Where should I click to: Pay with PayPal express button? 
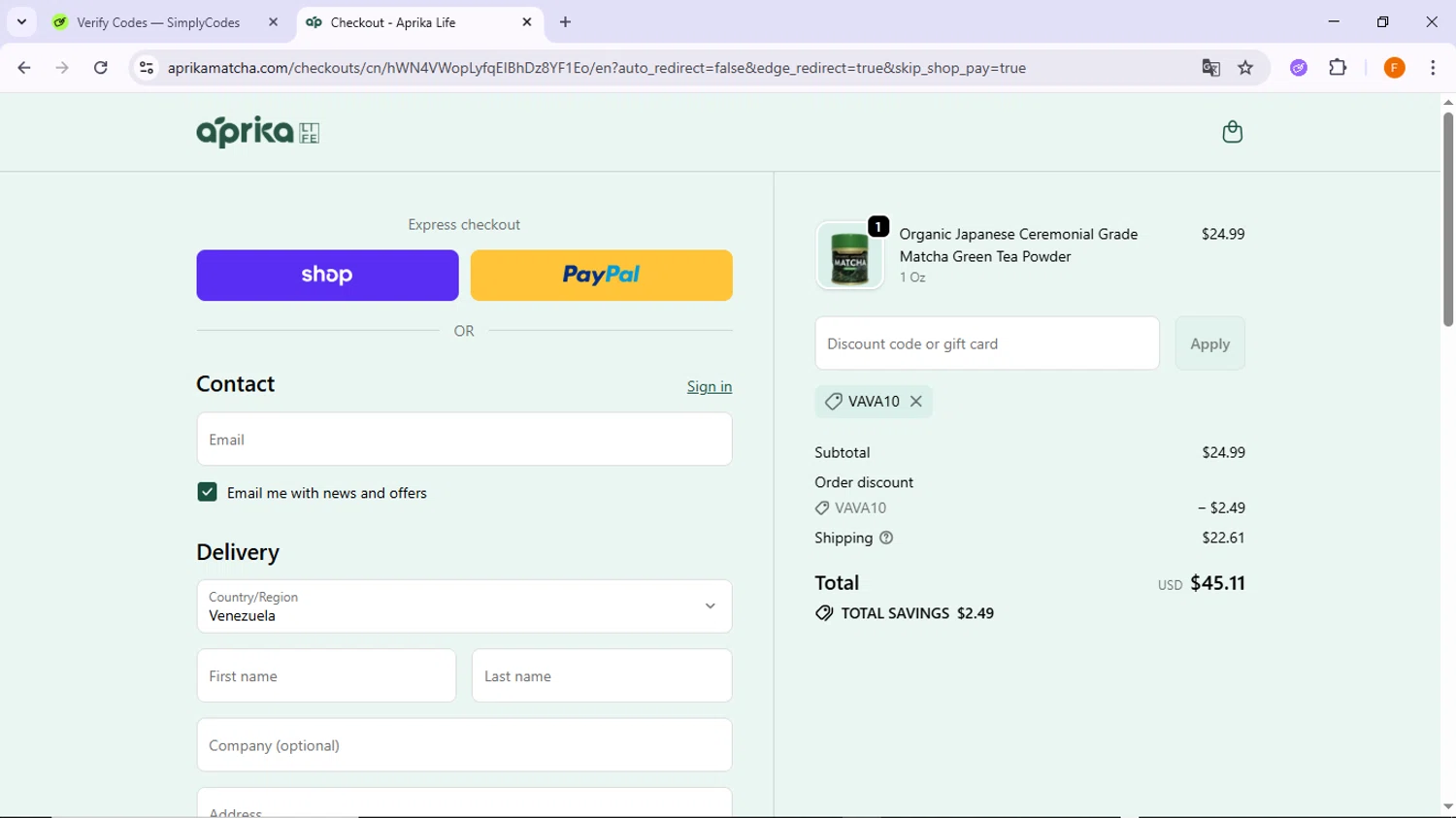602,276
